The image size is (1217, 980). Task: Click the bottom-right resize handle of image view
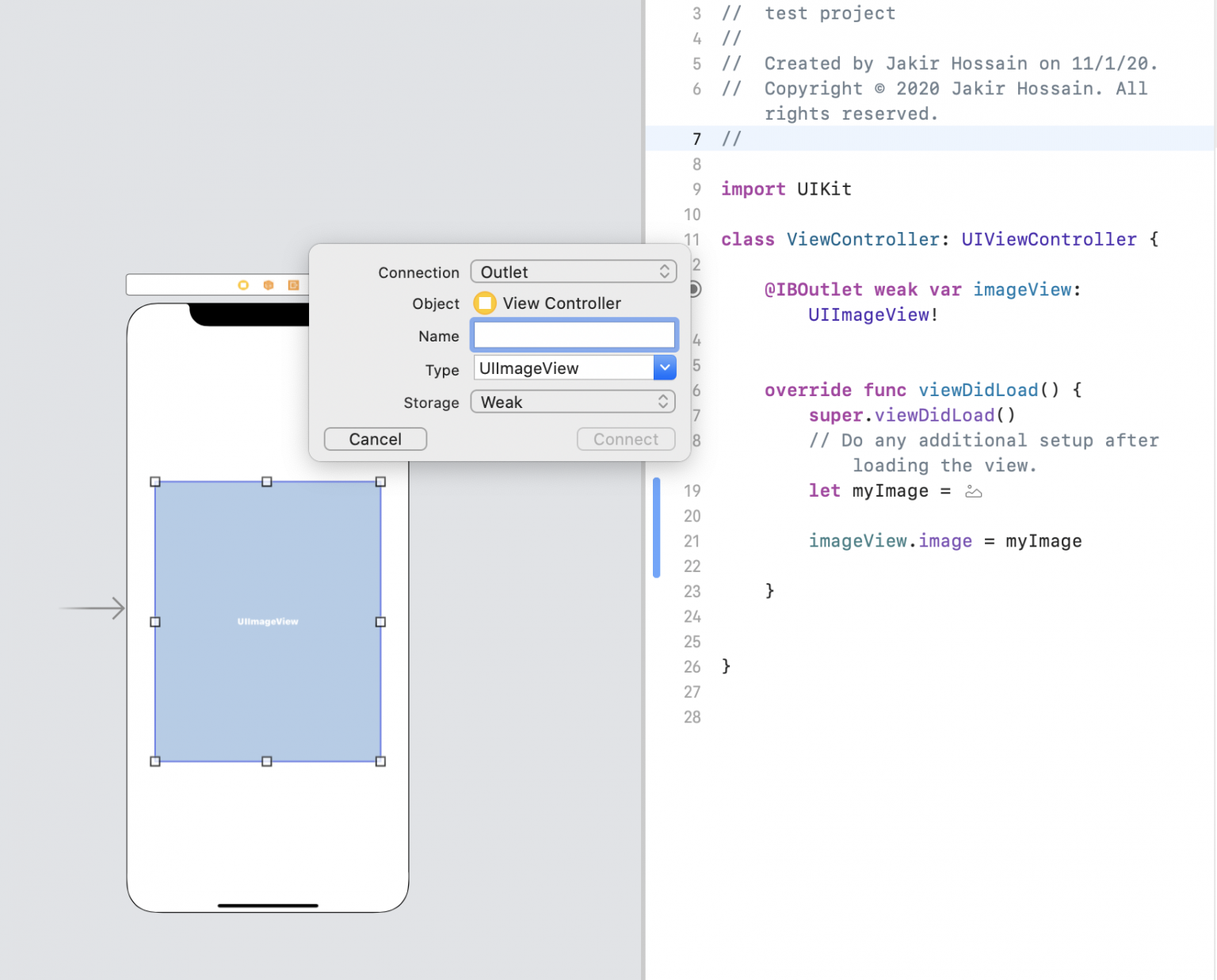tap(380, 761)
